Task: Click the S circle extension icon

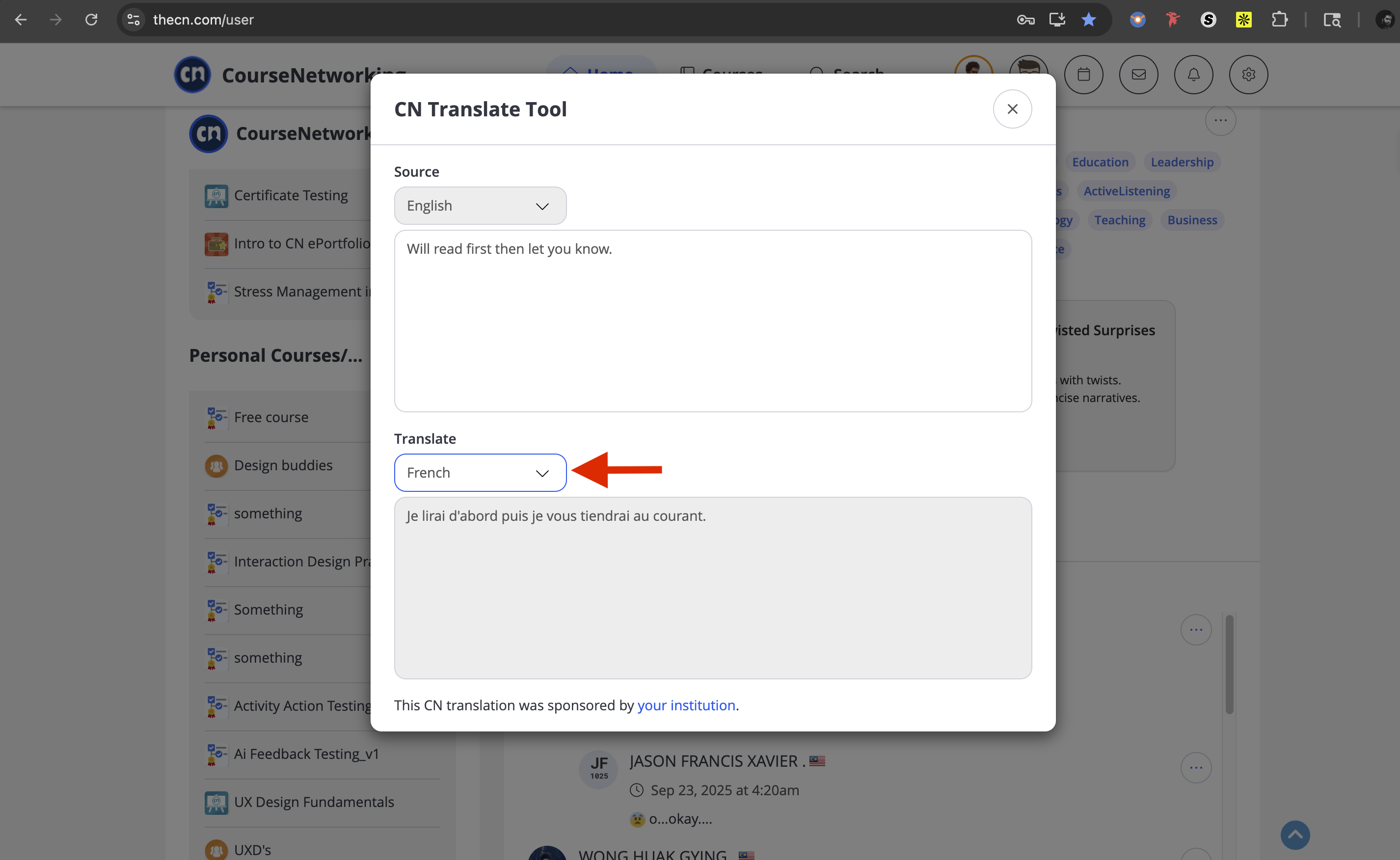Action: pyautogui.click(x=1208, y=20)
